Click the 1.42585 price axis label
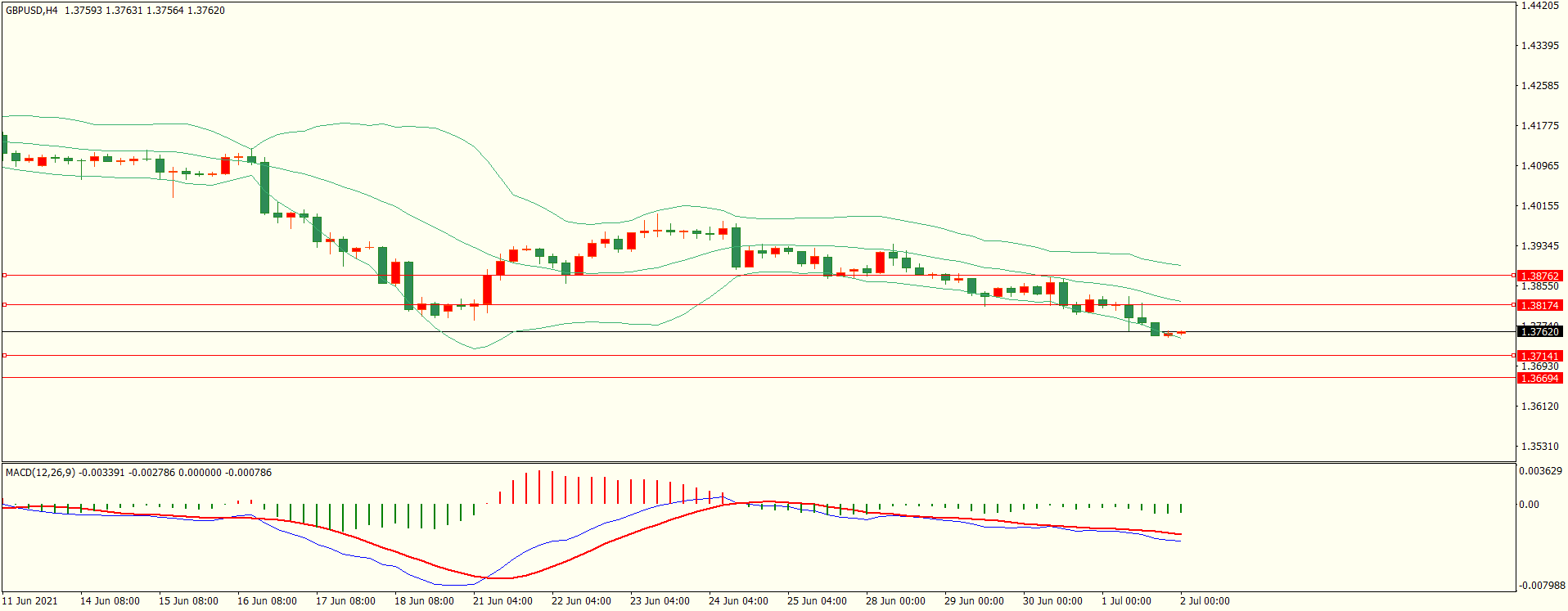 1540,86
